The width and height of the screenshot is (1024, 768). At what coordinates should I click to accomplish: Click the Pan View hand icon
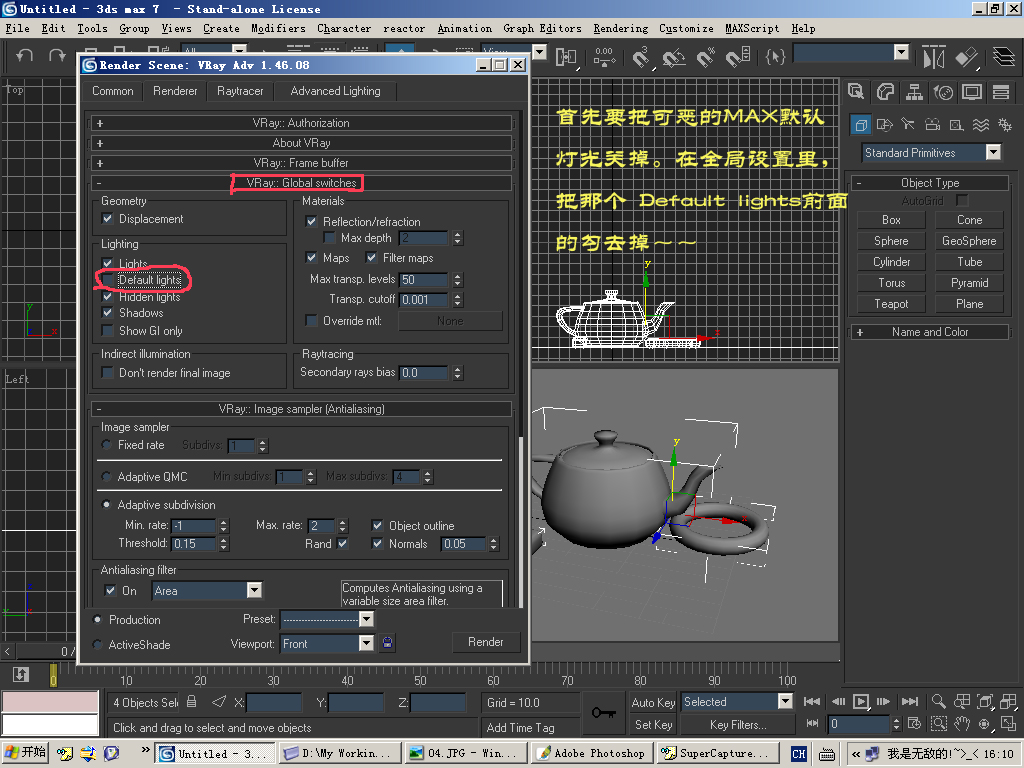[962, 724]
